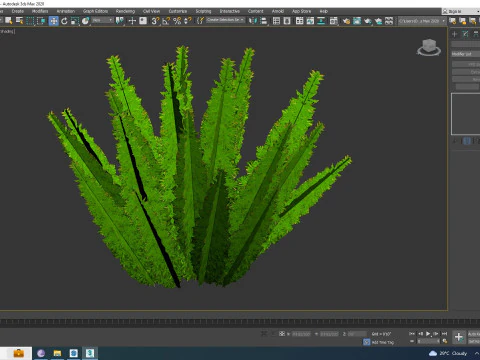The image size is (480, 360).
Task: Open the project folder path dropdown
Action: tap(422, 21)
